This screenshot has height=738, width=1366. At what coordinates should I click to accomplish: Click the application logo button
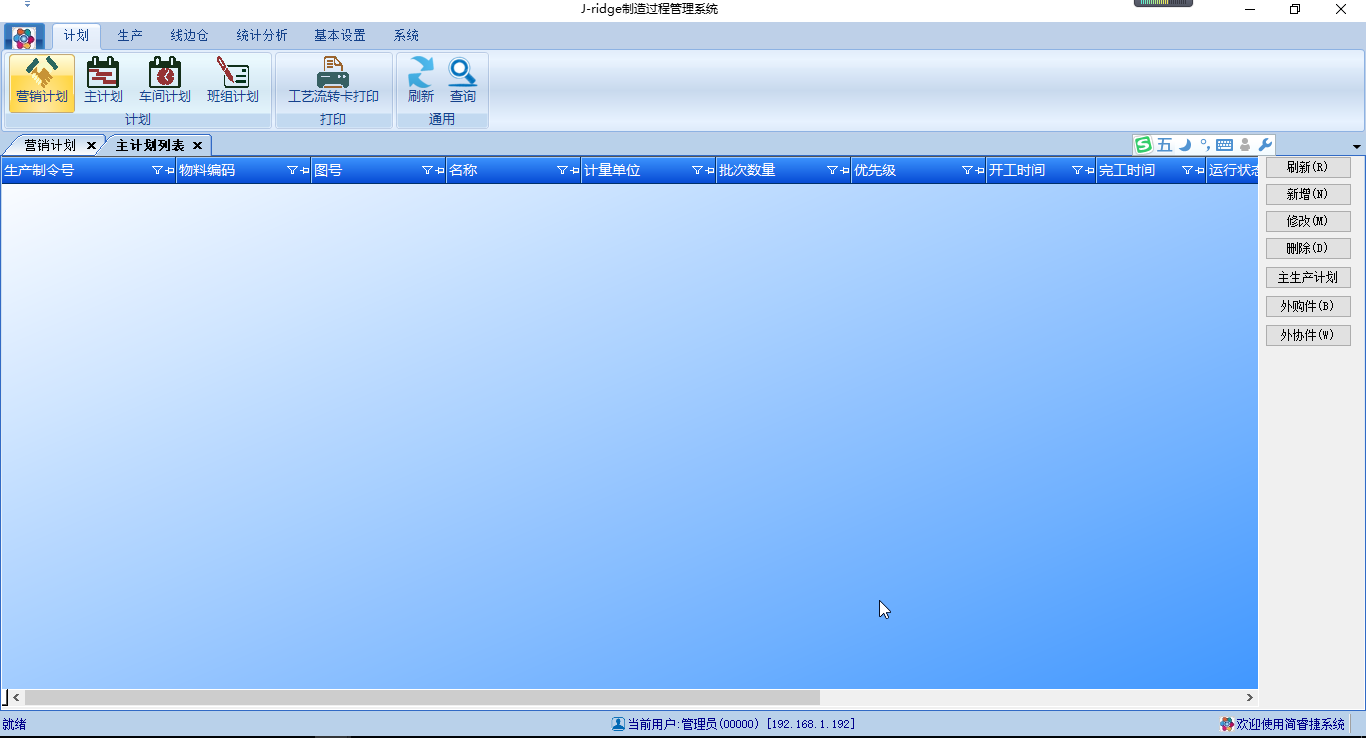(x=24, y=37)
